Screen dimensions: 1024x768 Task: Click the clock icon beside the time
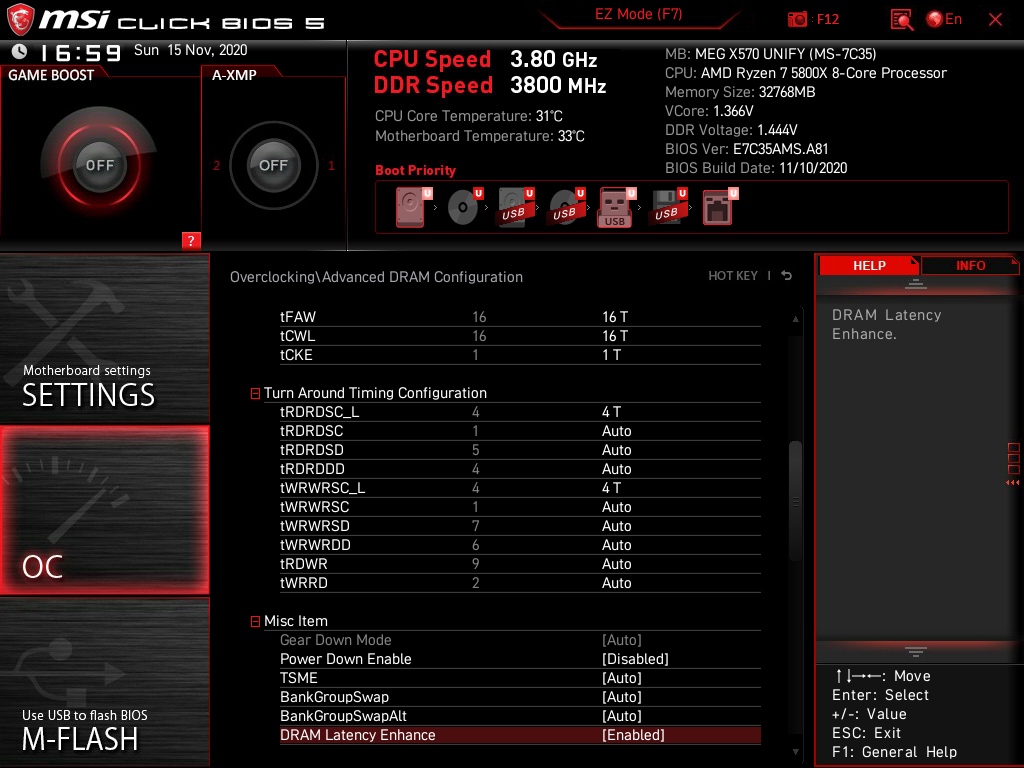tap(20, 51)
